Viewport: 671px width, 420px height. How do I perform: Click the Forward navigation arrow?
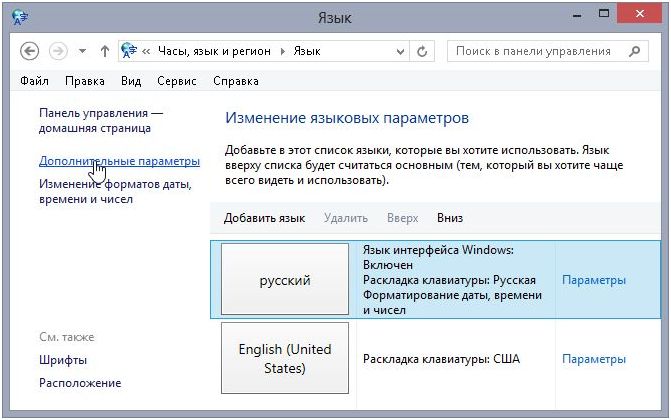pyautogui.click(x=59, y=51)
